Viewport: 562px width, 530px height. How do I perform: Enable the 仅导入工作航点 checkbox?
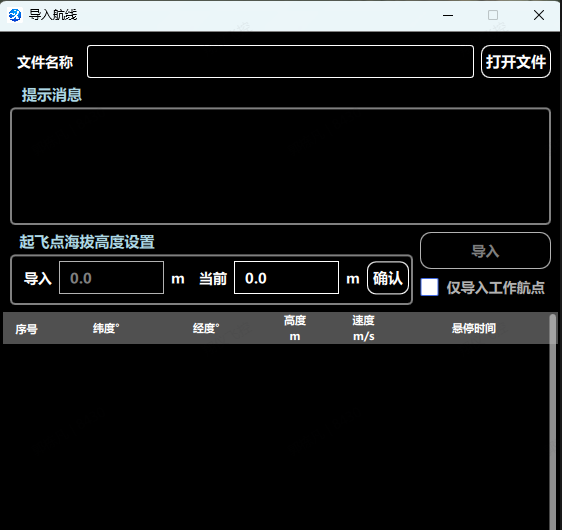tap(429, 287)
